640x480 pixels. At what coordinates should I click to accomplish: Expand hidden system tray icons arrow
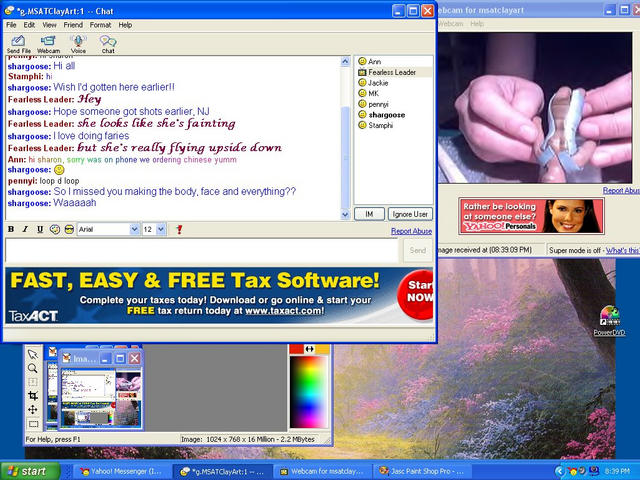click(559, 472)
